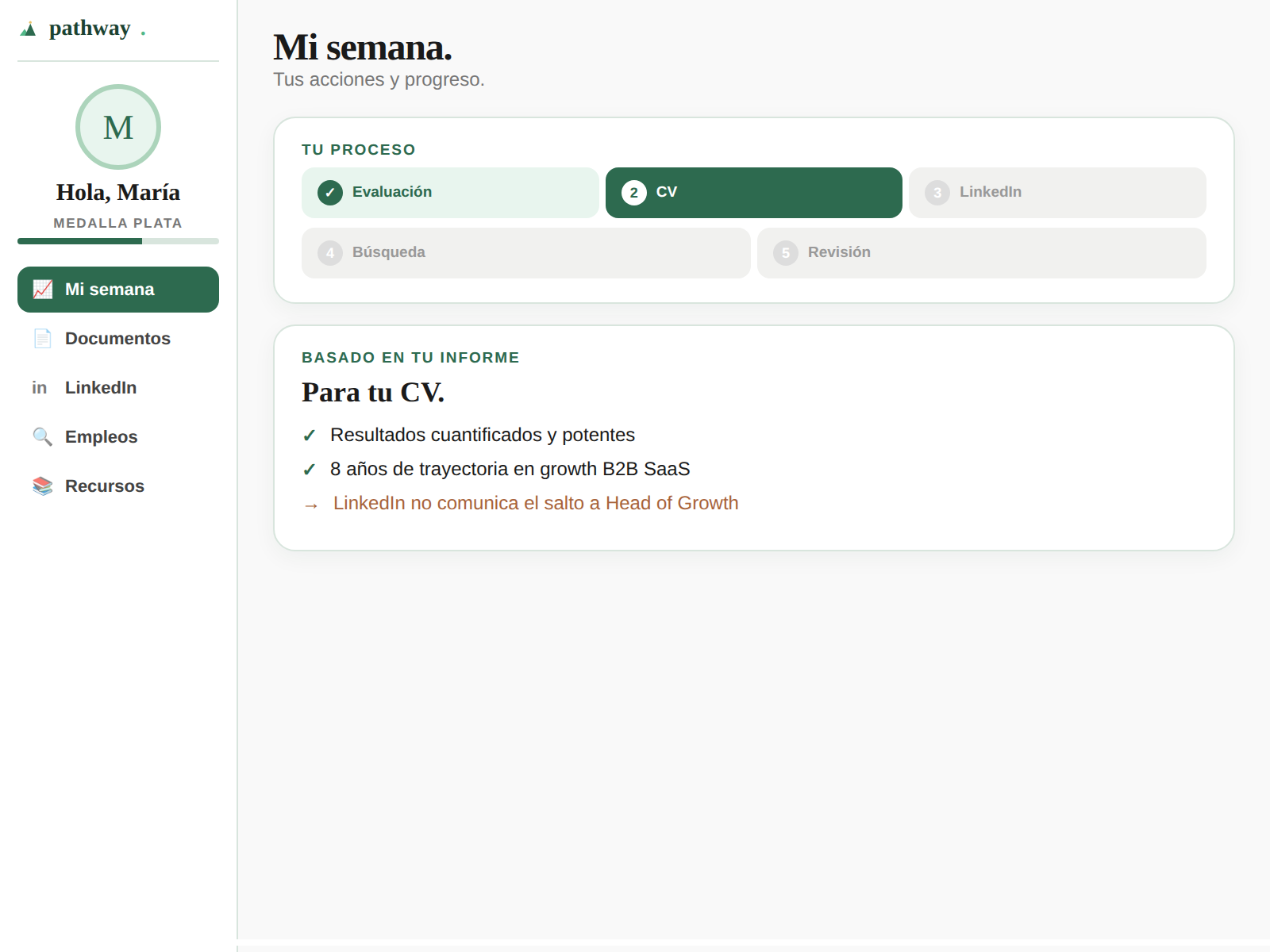This screenshot has width=1270, height=952.
Task: Select the Revisión process step
Action: 982,253
